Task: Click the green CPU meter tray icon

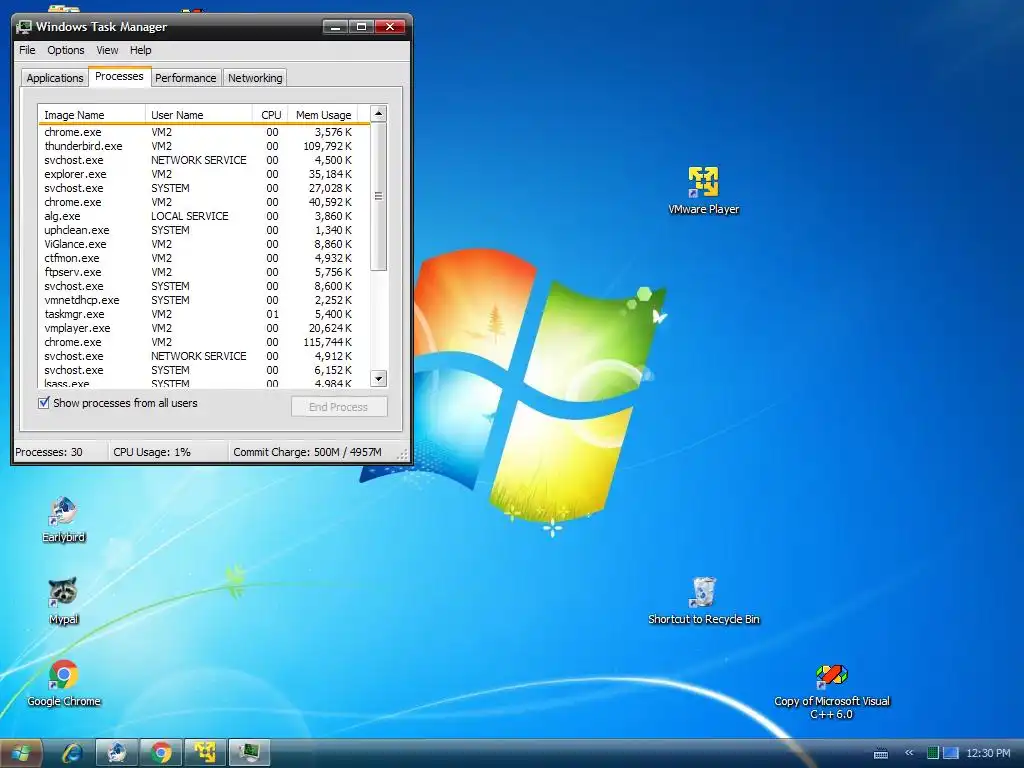Action: coord(933,753)
